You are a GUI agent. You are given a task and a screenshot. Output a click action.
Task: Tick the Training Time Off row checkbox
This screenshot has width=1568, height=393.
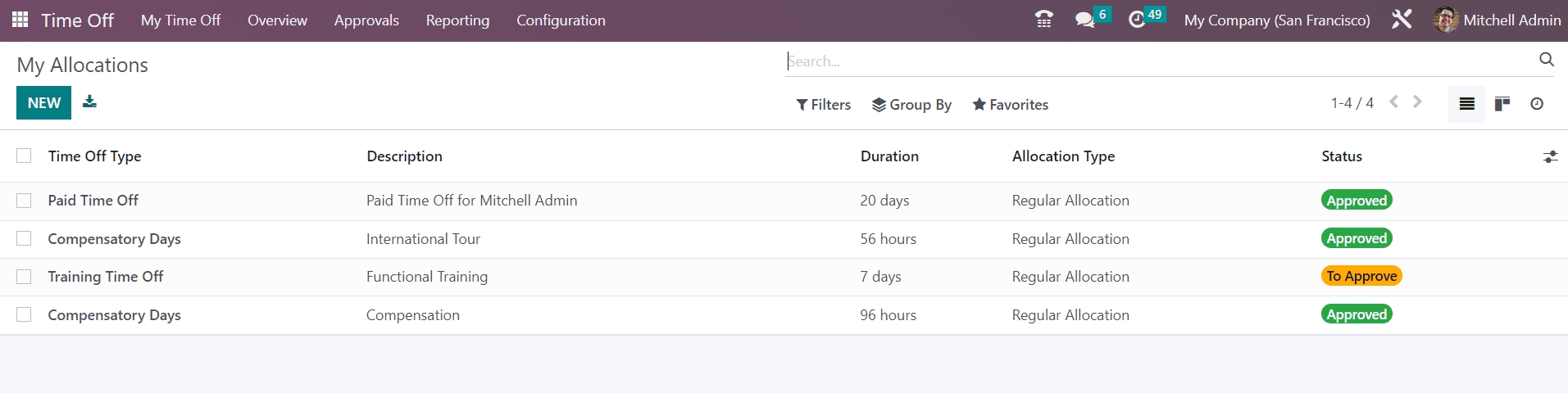pyautogui.click(x=24, y=277)
